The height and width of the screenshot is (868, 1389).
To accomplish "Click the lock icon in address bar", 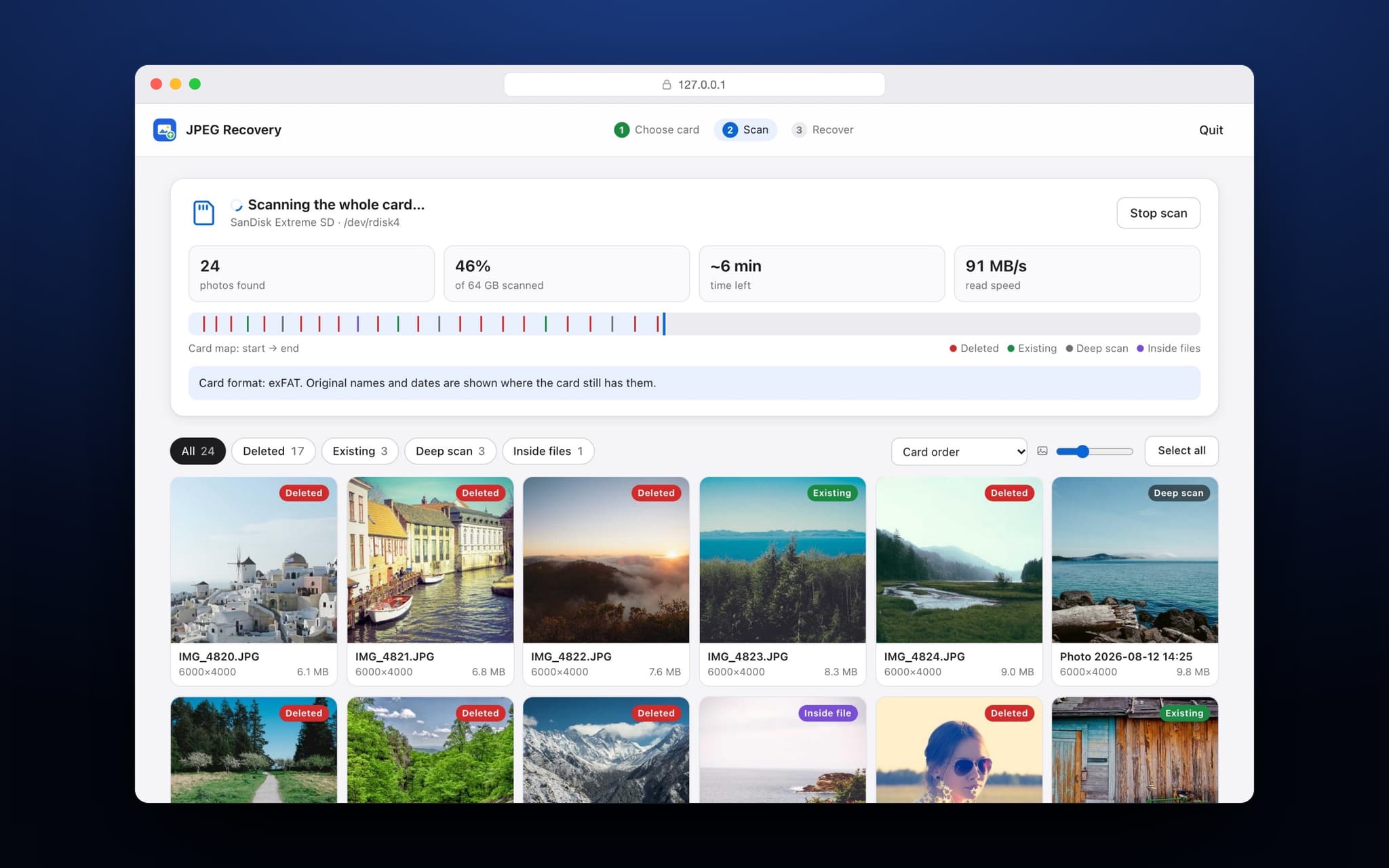I will coord(667,85).
